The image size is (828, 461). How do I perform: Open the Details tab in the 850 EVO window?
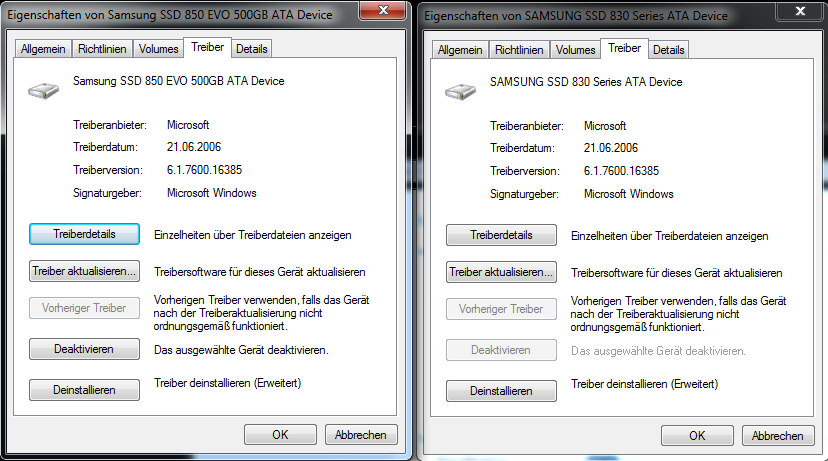[x=251, y=49]
